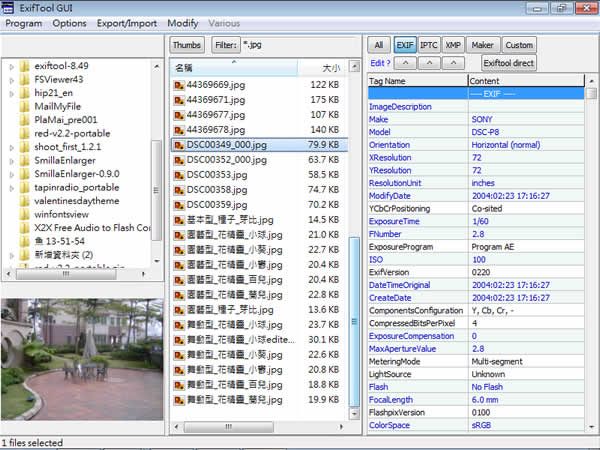The image size is (600, 450).
Task: Click the ExifTool GUI title bar icon
Action: 8,8
